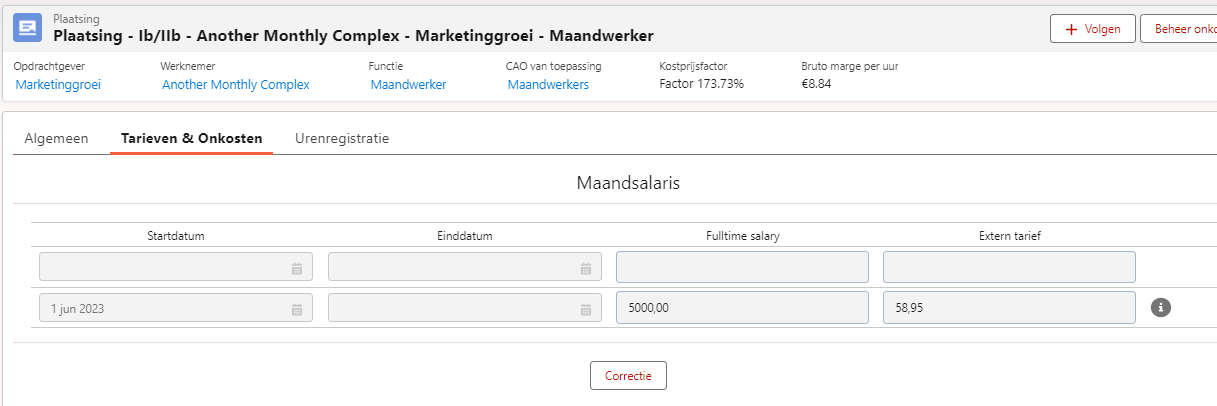Open calendar icon in empty top Einddatum field
The width and height of the screenshot is (1217, 406).
[586, 268]
